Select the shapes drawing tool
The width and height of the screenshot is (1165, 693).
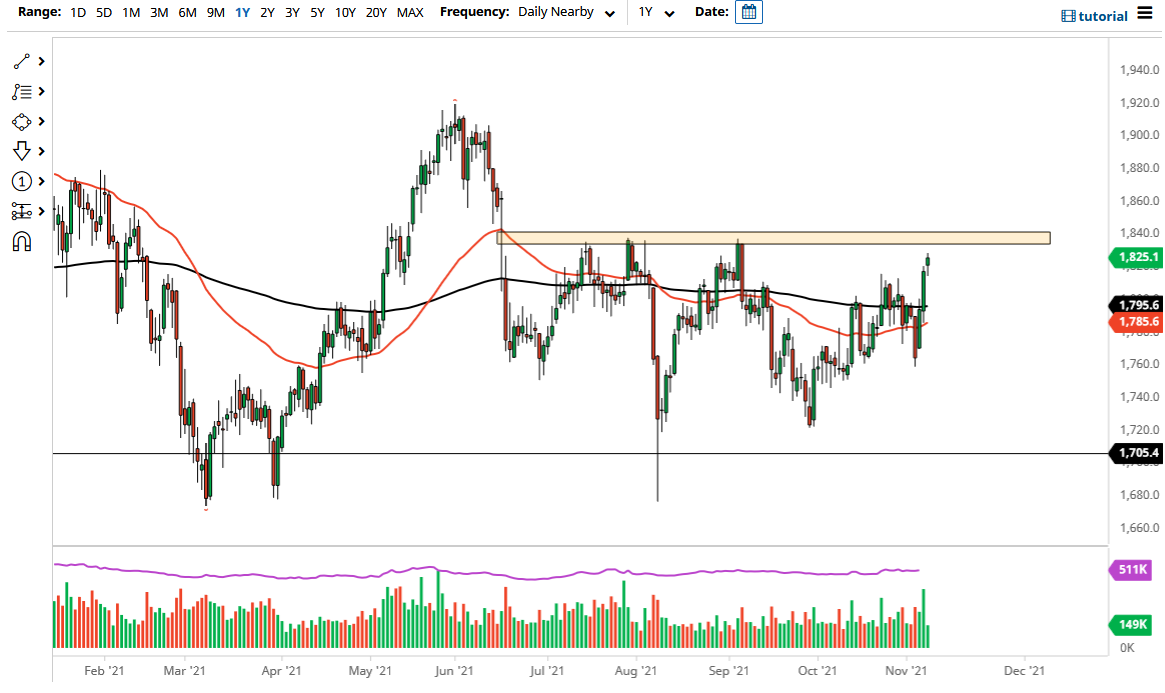[22, 122]
